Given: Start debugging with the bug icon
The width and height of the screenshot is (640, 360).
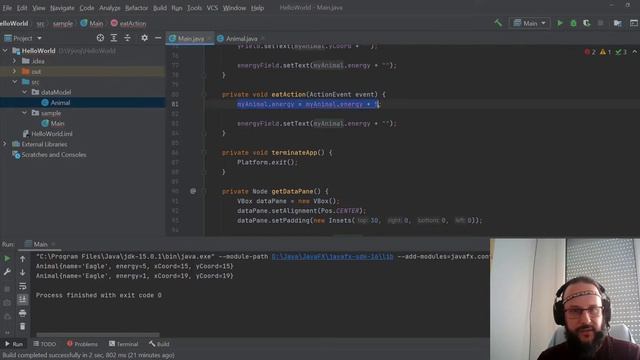Looking at the screenshot, I should (573, 23).
